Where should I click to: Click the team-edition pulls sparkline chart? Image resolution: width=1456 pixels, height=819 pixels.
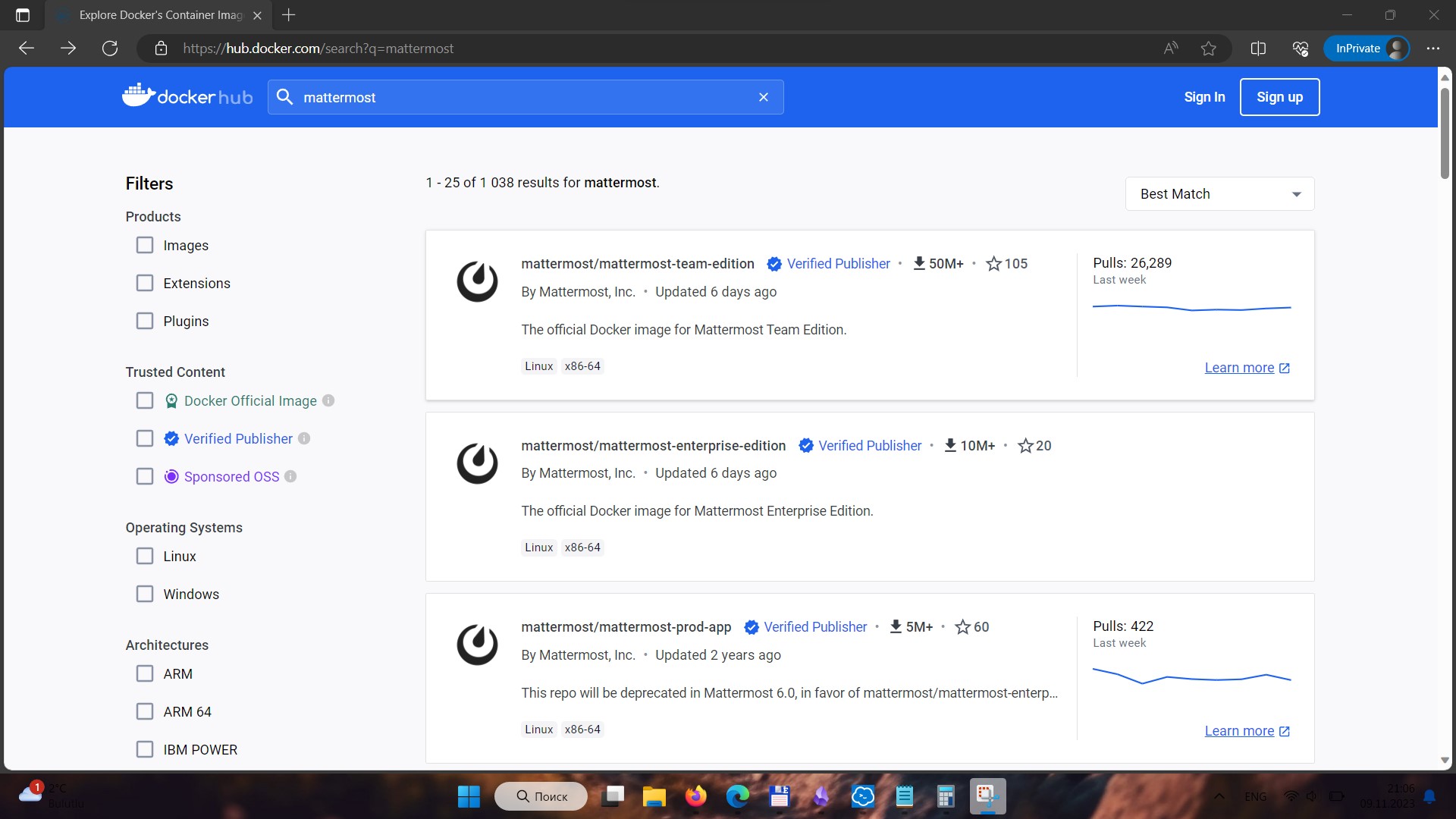[1191, 307]
